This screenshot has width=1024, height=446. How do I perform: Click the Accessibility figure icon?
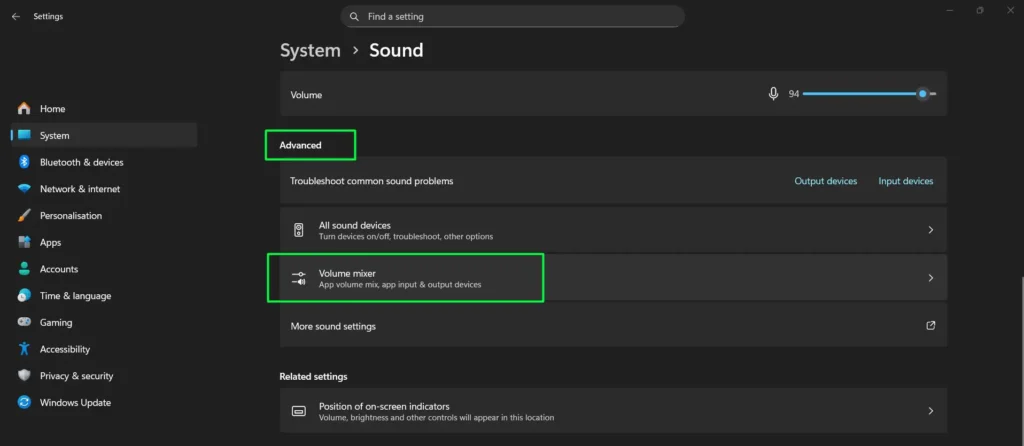[x=24, y=349]
